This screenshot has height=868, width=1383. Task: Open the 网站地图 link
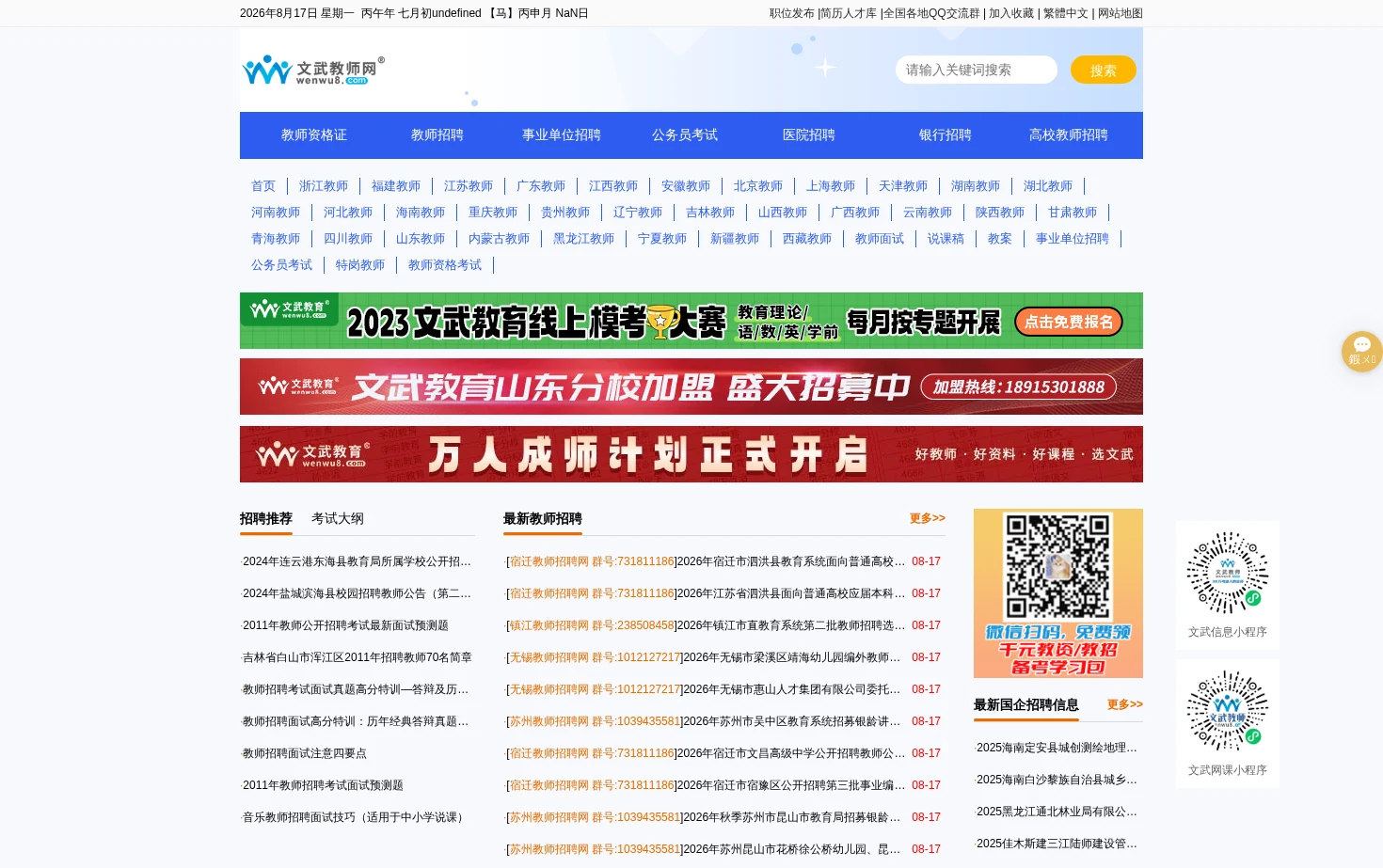(1121, 13)
